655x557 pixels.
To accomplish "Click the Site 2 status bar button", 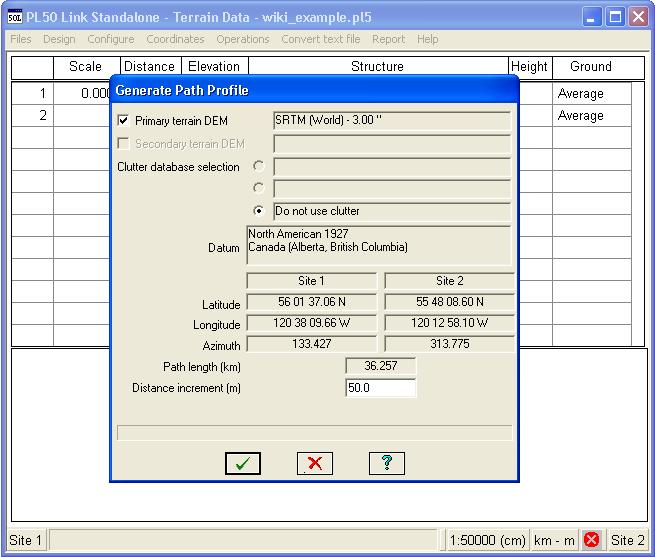I will [627, 540].
